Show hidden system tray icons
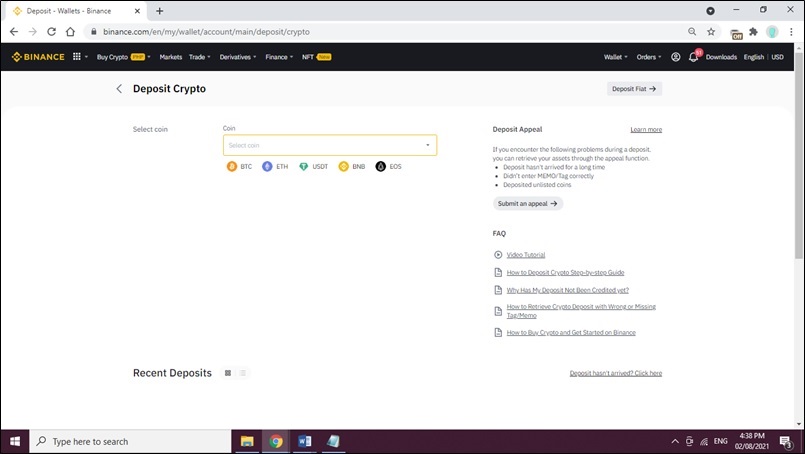This screenshot has height=454, width=805. pyautogui.click(x=675, y=441)
